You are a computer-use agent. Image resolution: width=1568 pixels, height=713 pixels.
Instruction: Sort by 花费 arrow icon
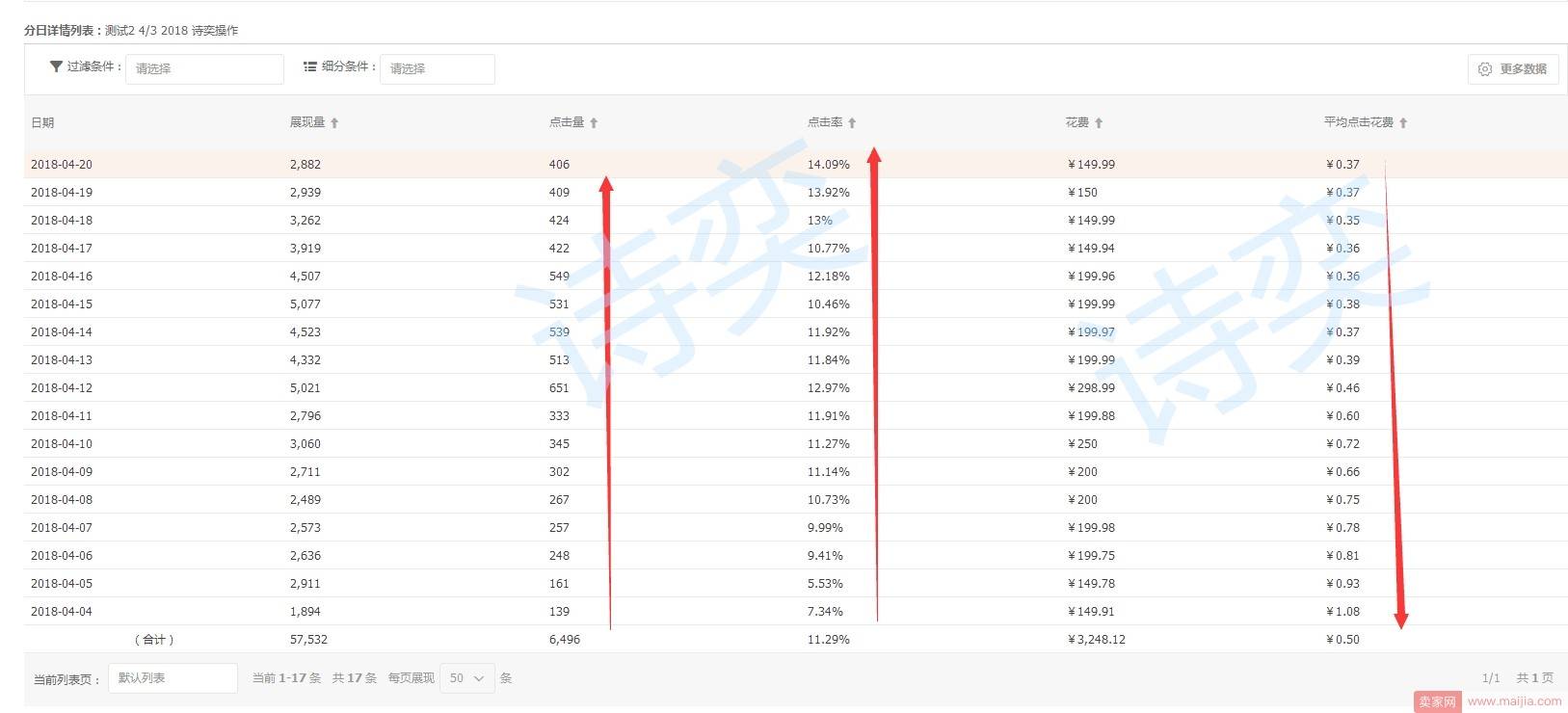[1099, 123]
